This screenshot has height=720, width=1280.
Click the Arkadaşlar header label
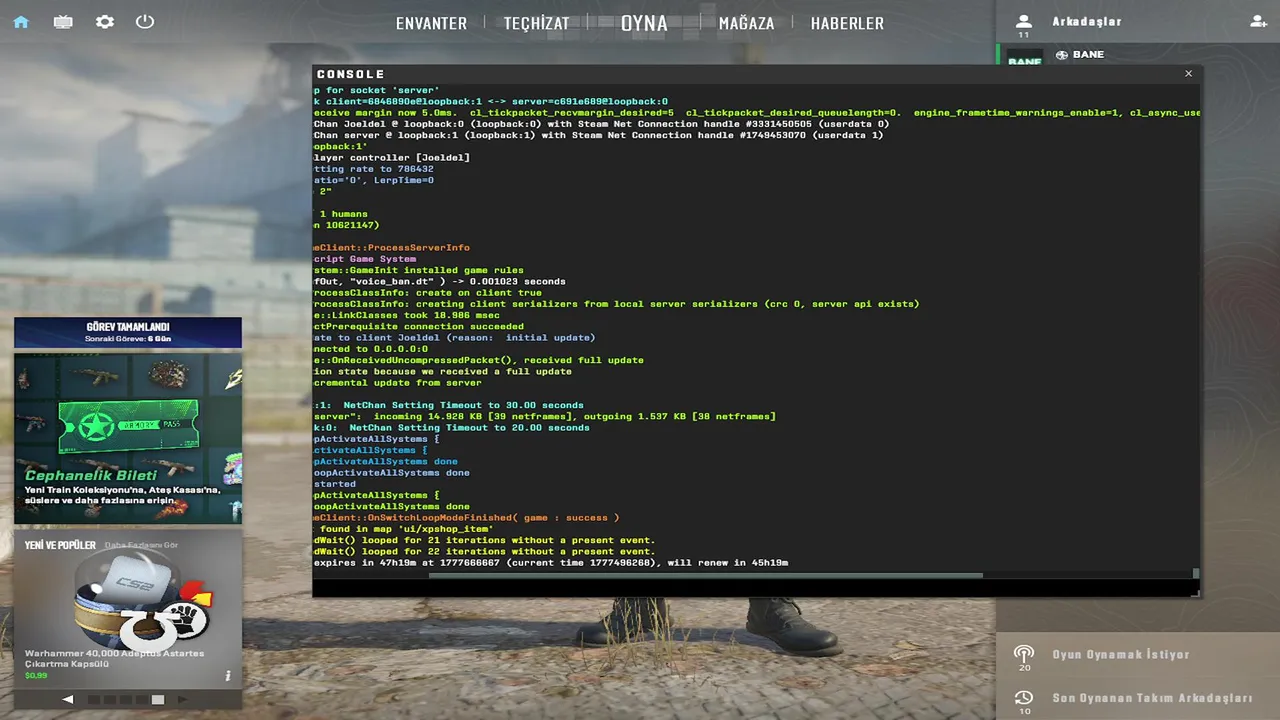coord(1086,21)
